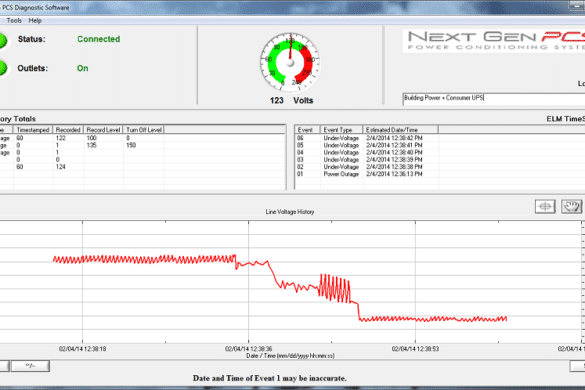Click the 02/04/14 12:38:36 axis label
Screen dimensions: 585x390
[x=248, y=349]
